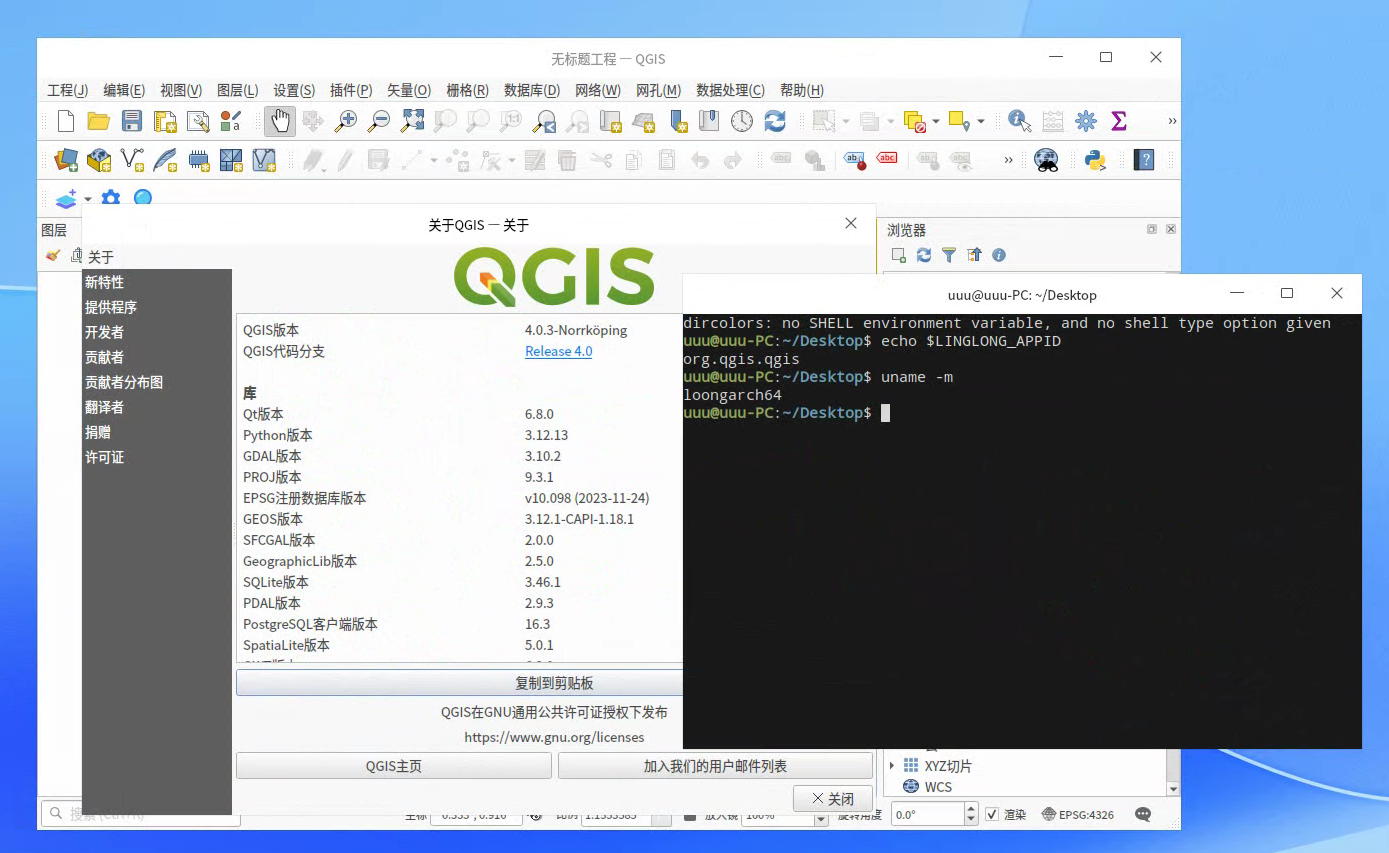The width and height of the screenshot is (1389, 853).
Task: Open the 矢量(O) menu
Action: point(409,90)
